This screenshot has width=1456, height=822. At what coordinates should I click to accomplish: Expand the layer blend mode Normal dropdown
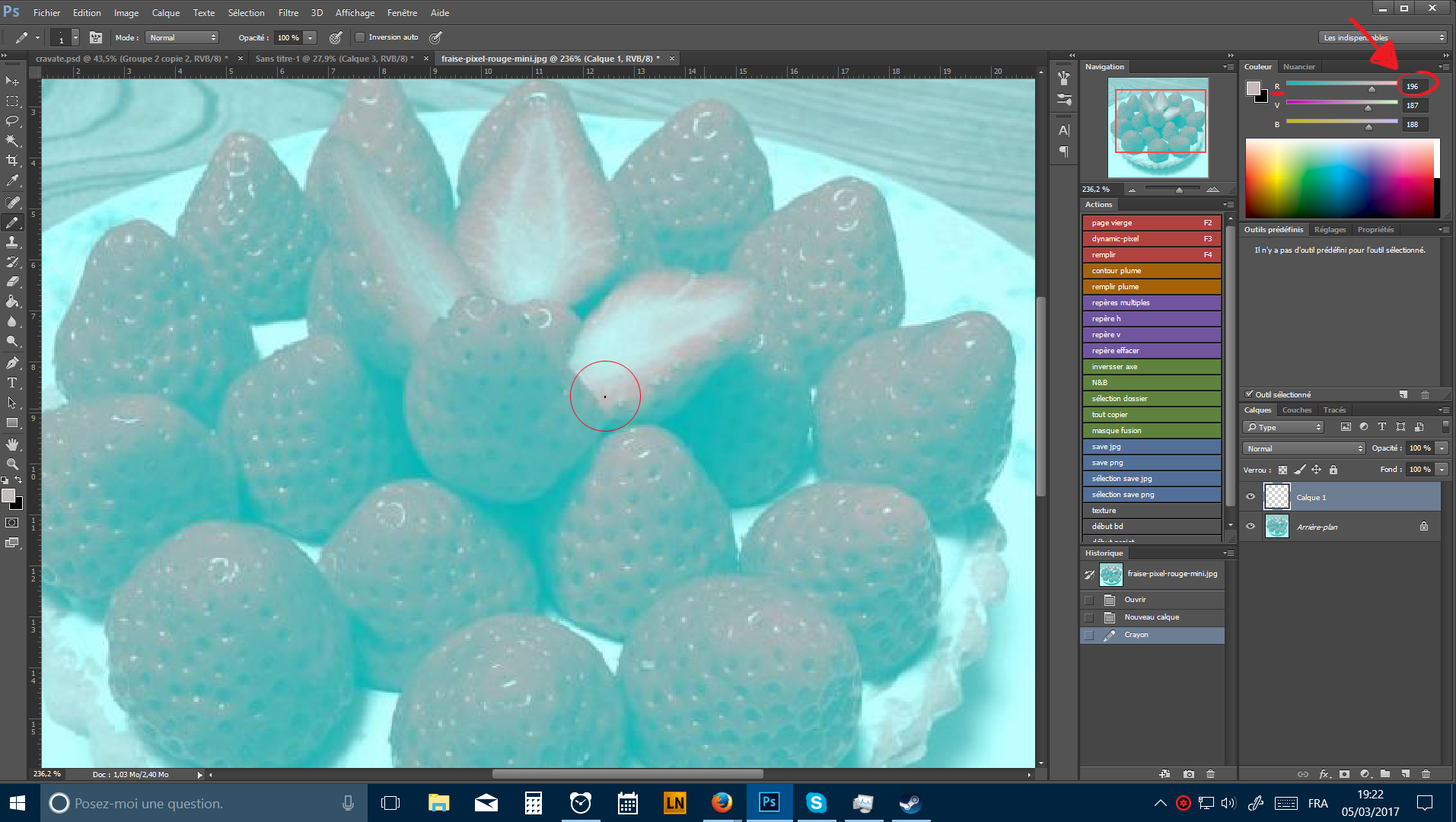click(1303, 448)
